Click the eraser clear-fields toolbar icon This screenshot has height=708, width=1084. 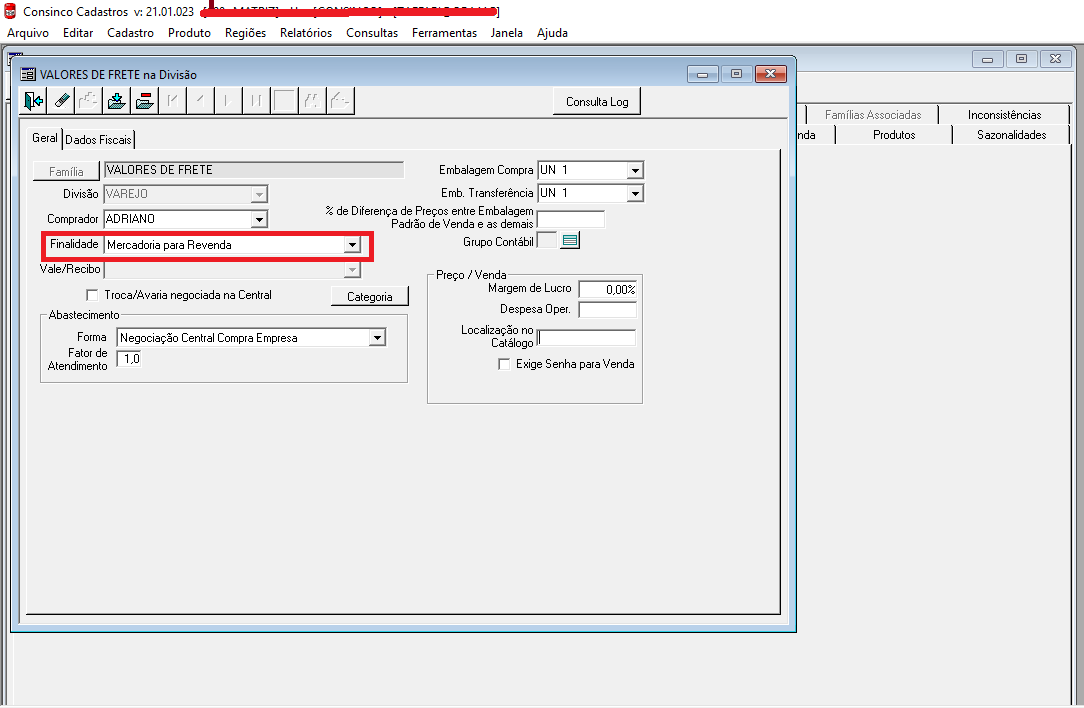(61, 101)
